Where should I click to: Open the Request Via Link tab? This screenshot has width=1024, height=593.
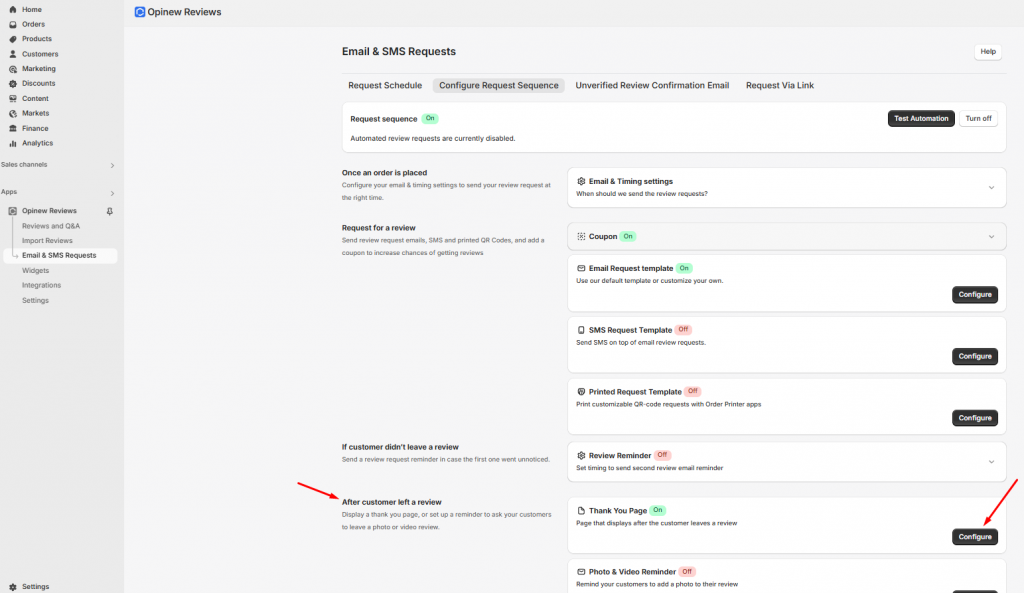coord(780,86)
